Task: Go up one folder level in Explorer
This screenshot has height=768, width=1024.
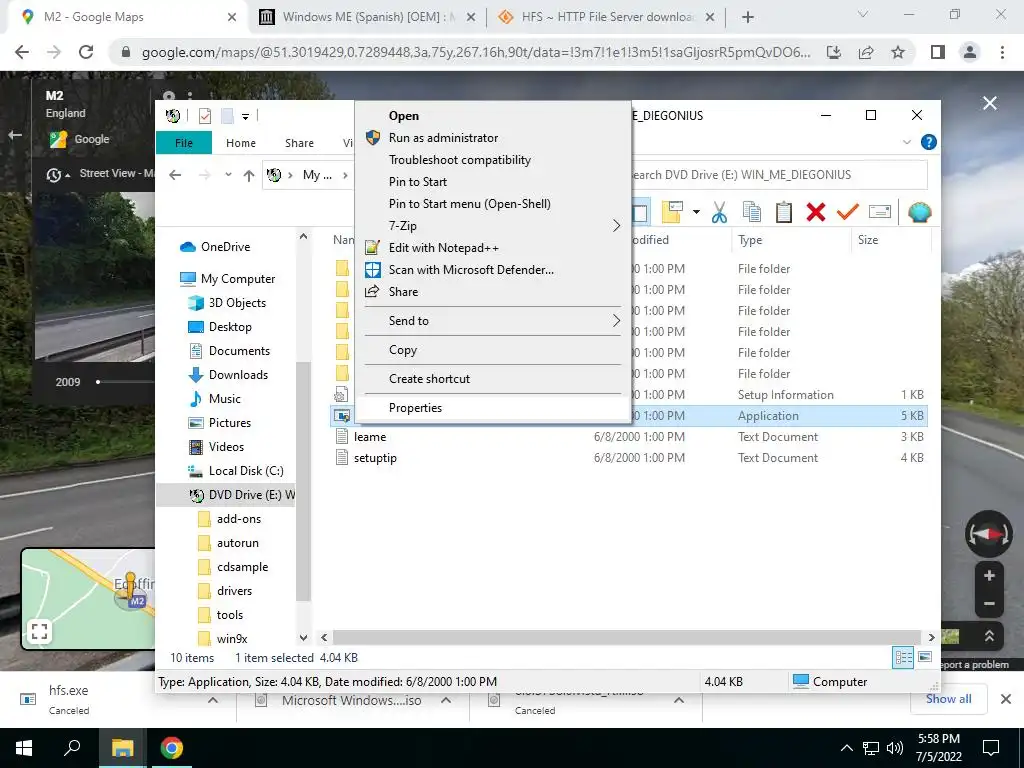Action: point(249,175)
